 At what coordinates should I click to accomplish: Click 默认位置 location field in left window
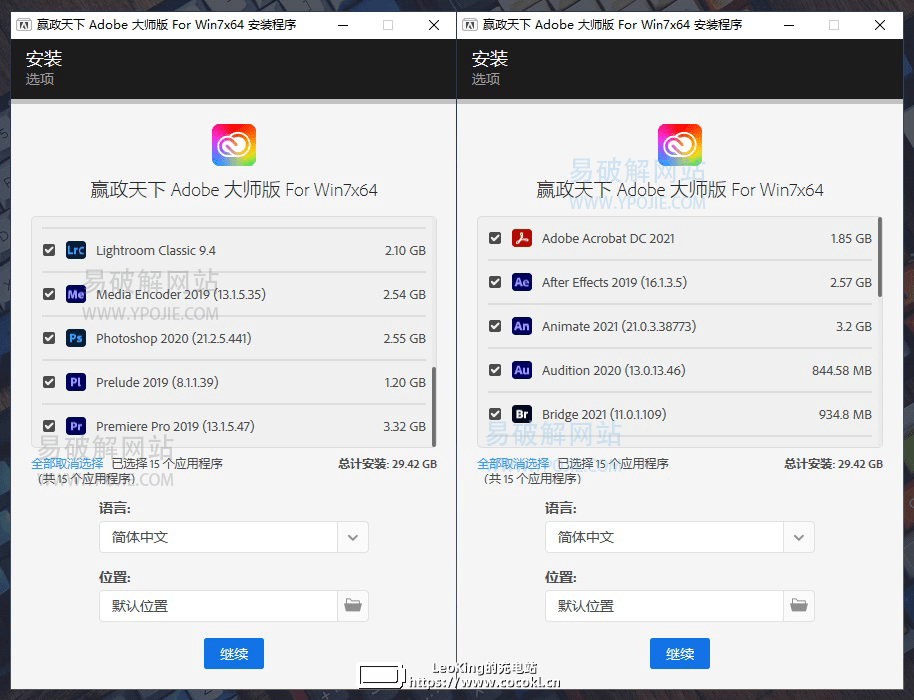coord(219,606)
